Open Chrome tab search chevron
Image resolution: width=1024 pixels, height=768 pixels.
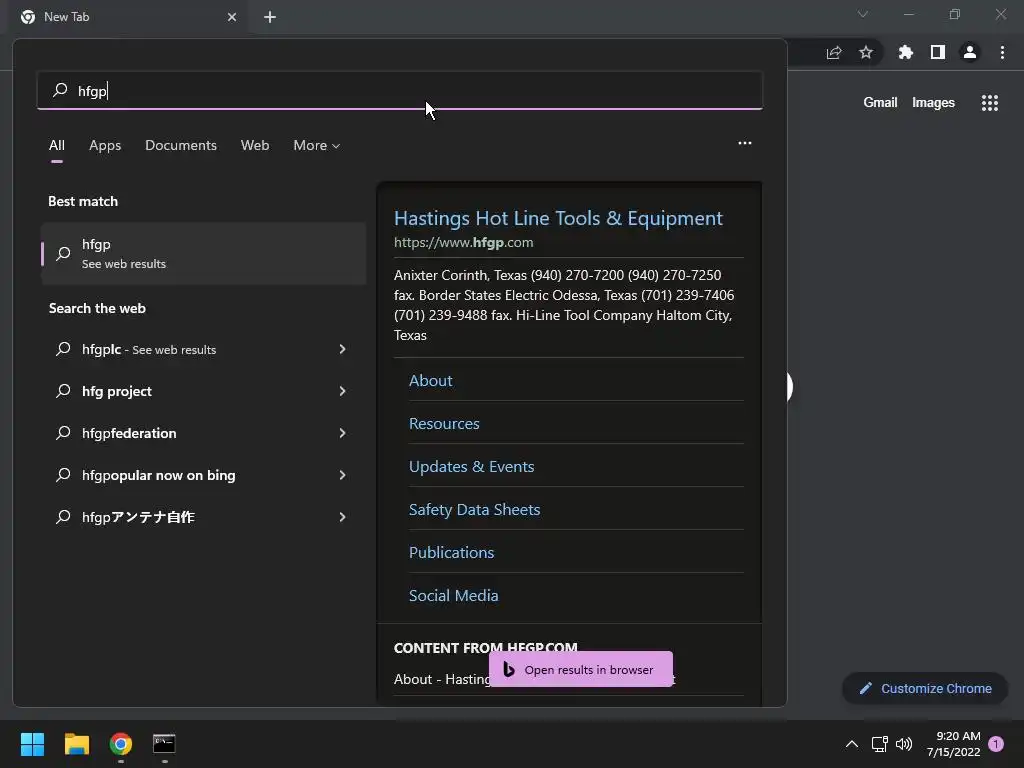tap(863, 14)
